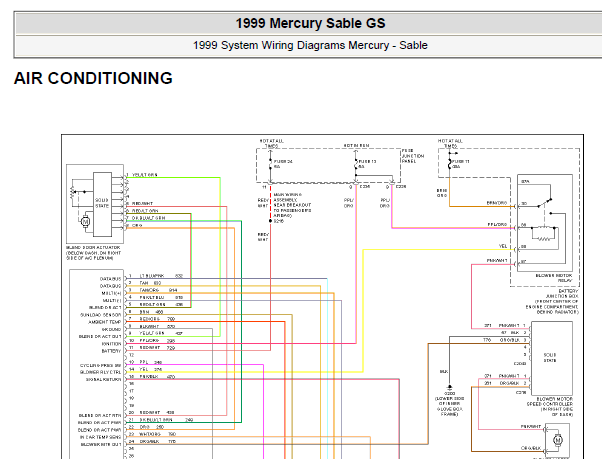
Task: Click the "IGNITION" pin label
Action: (x=111, y=344)
